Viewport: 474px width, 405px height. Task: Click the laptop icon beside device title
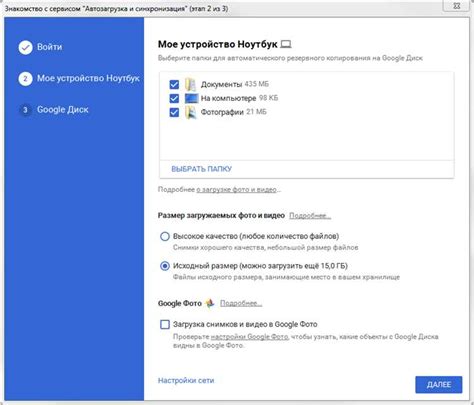(x=286, y=44)
